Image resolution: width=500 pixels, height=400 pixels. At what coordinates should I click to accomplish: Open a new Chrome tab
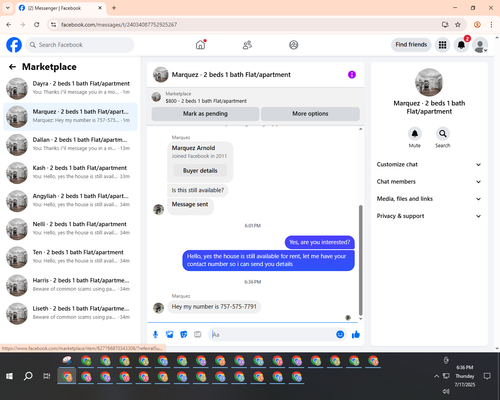[114, 8]
